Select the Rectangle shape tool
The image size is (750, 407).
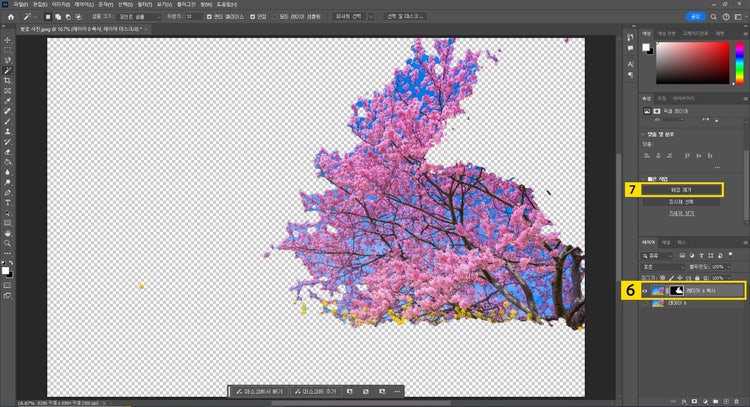(7, 223)
